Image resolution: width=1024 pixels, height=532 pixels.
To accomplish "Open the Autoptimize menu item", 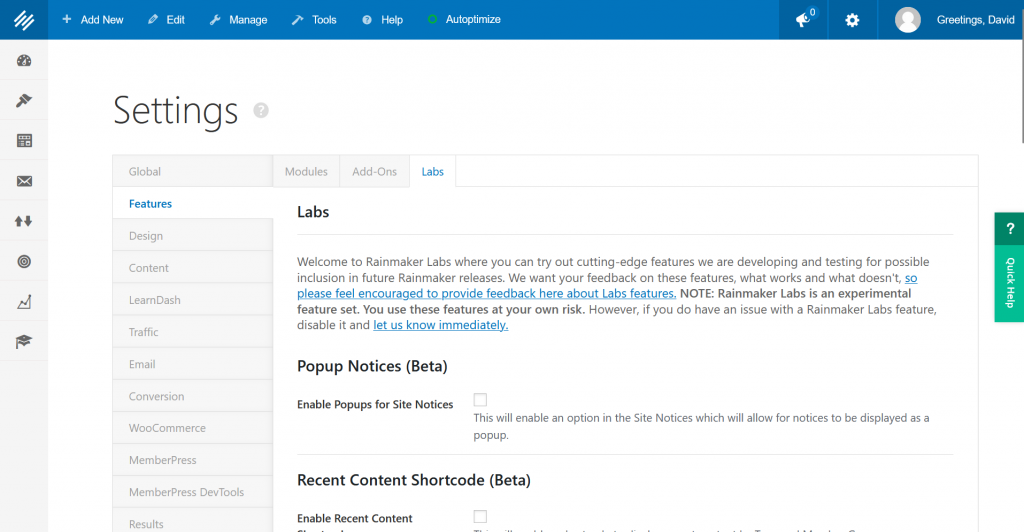I will [464, 20].
